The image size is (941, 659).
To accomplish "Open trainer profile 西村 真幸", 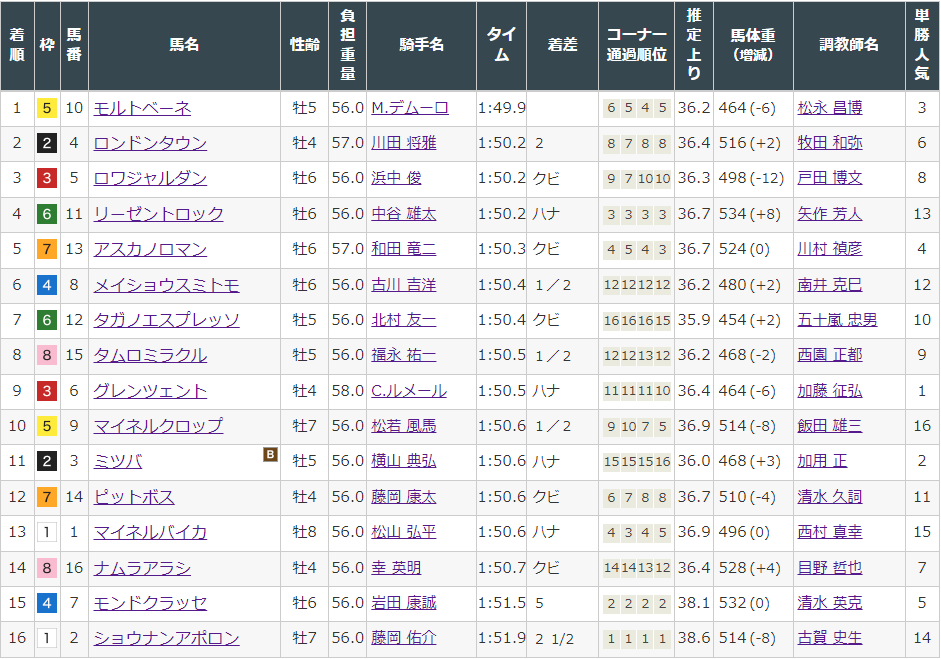I will coord(830,532).
